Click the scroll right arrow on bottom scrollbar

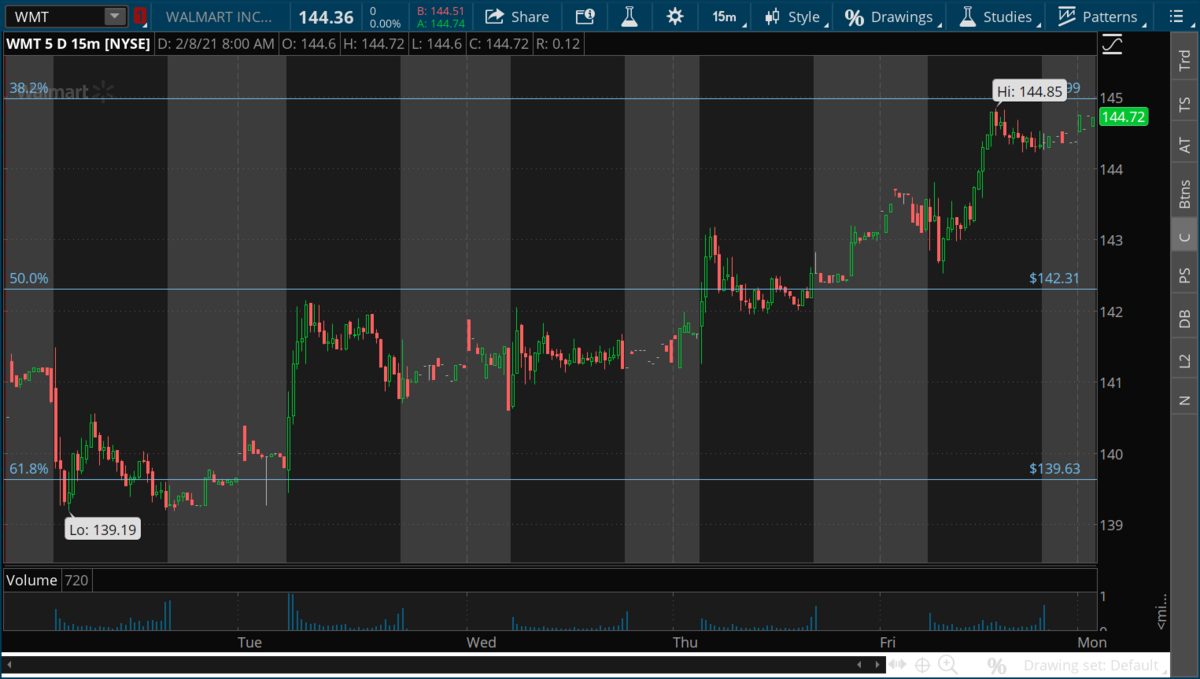(x=877, y=664)
